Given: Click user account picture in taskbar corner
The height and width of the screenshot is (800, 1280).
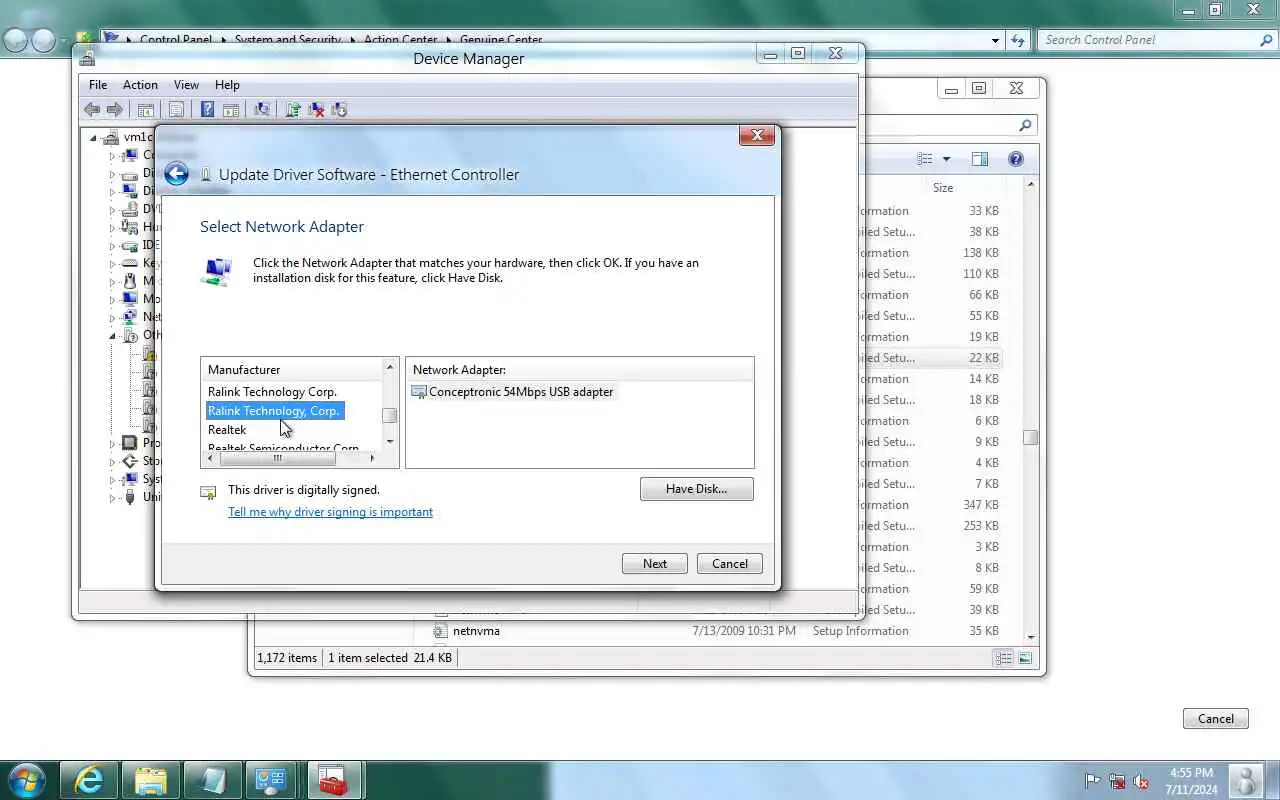Looking at the screenshot, I should [x=1245, y=781].
